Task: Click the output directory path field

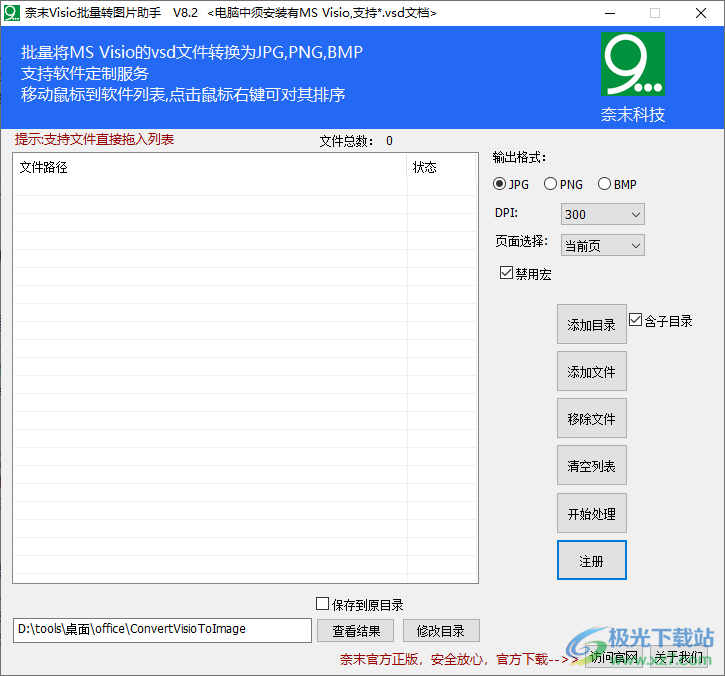Action: [162, 630]
